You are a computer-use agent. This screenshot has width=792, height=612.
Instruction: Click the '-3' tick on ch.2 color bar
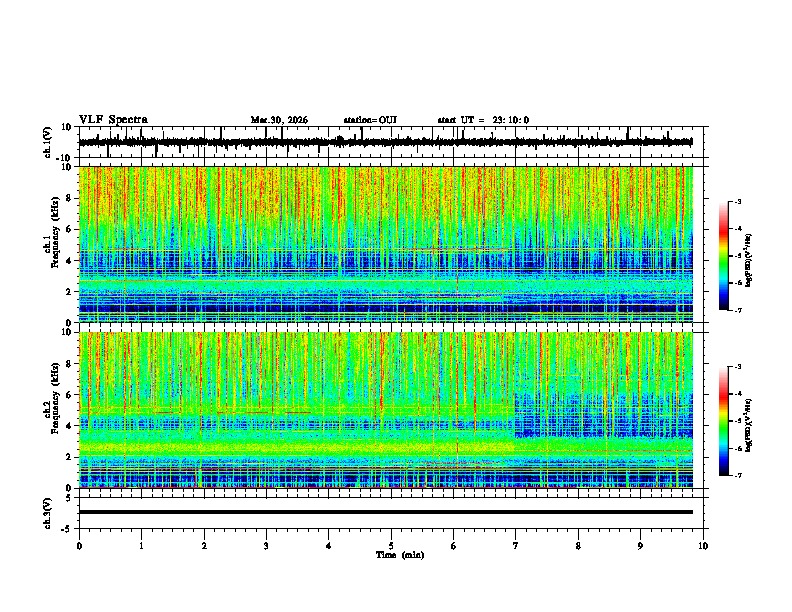click(x=737, y=367)
